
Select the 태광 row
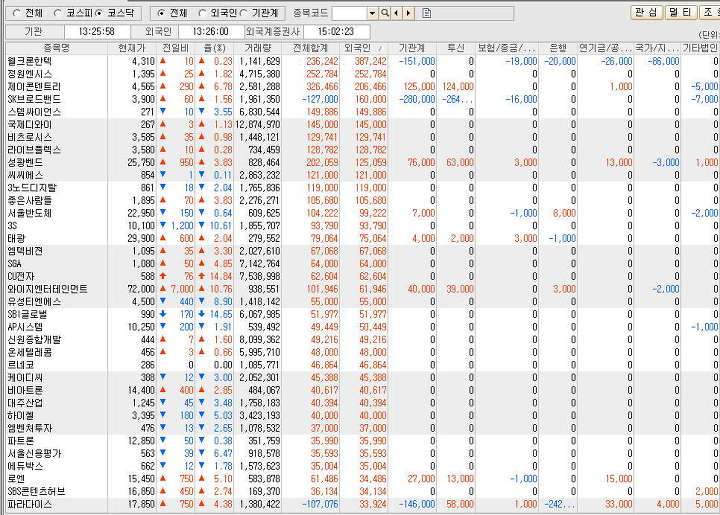point(363,239)
